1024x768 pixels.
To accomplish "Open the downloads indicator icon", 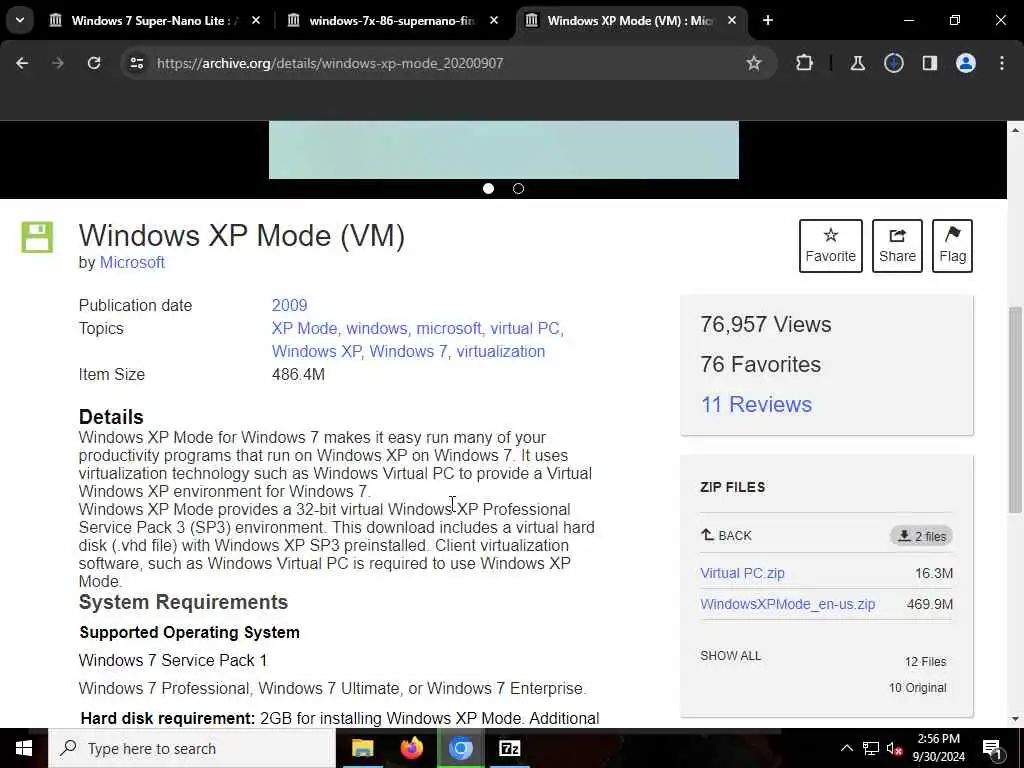I will [x=893, y=63].
